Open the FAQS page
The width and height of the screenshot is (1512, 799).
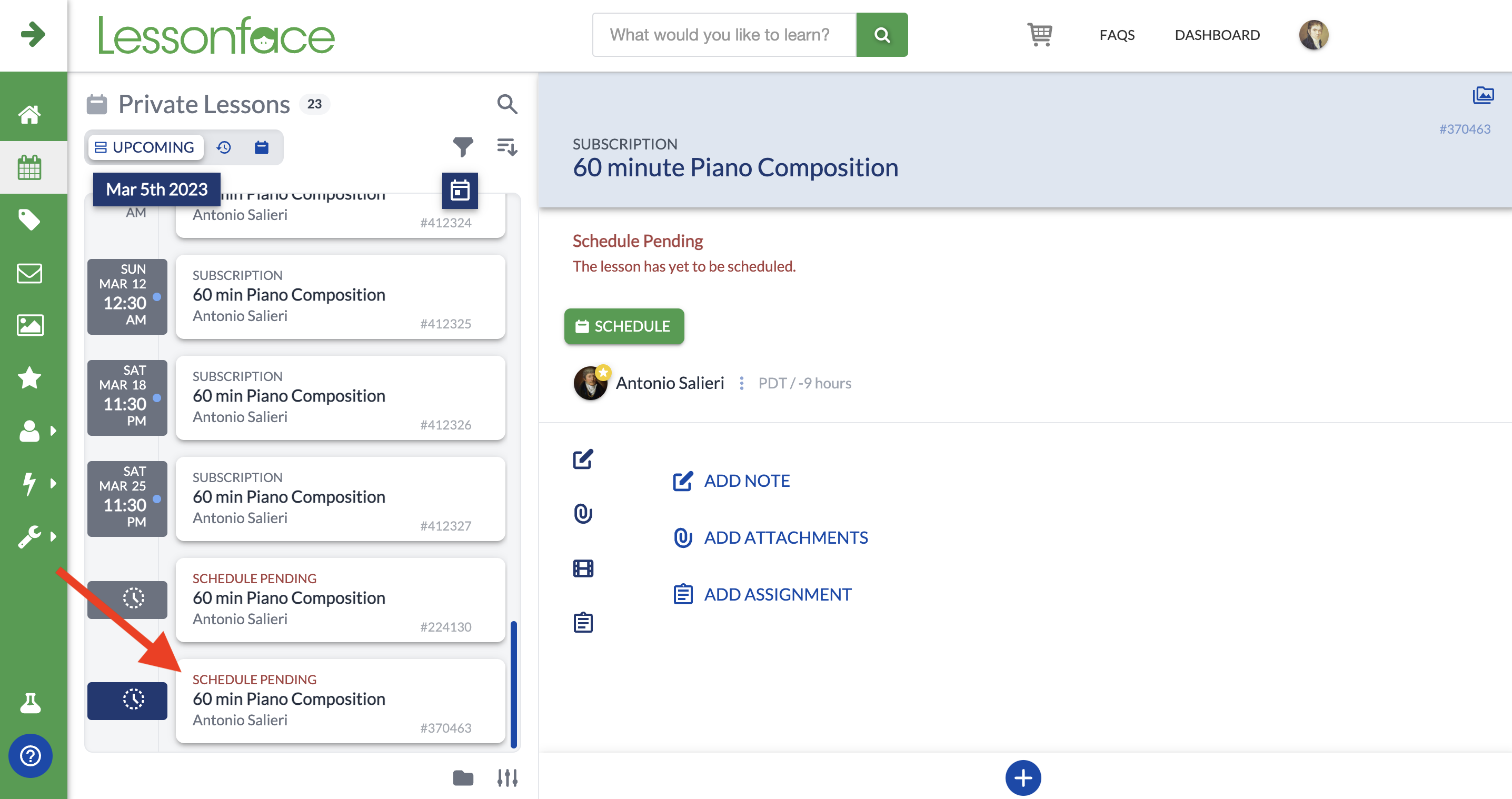[1117, 35]
